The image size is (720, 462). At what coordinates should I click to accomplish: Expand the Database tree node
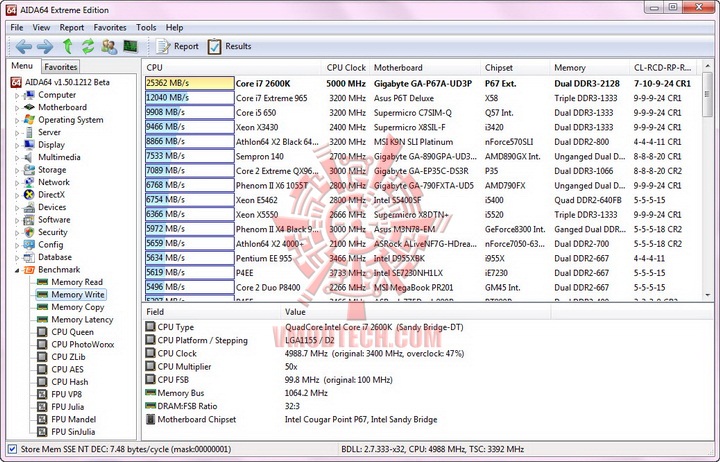[17, 258]
